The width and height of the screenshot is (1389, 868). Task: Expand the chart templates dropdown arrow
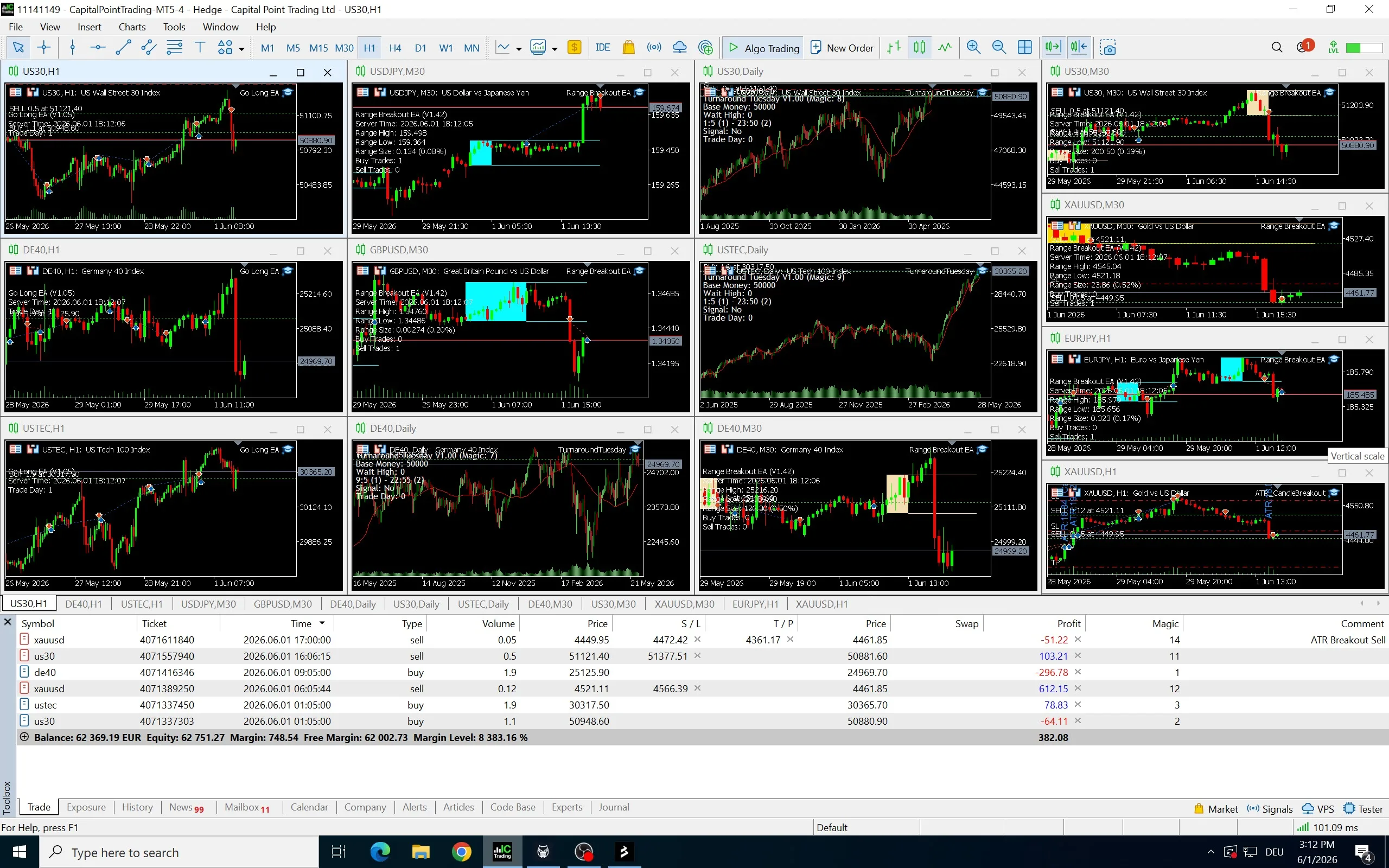click(555, 49)
